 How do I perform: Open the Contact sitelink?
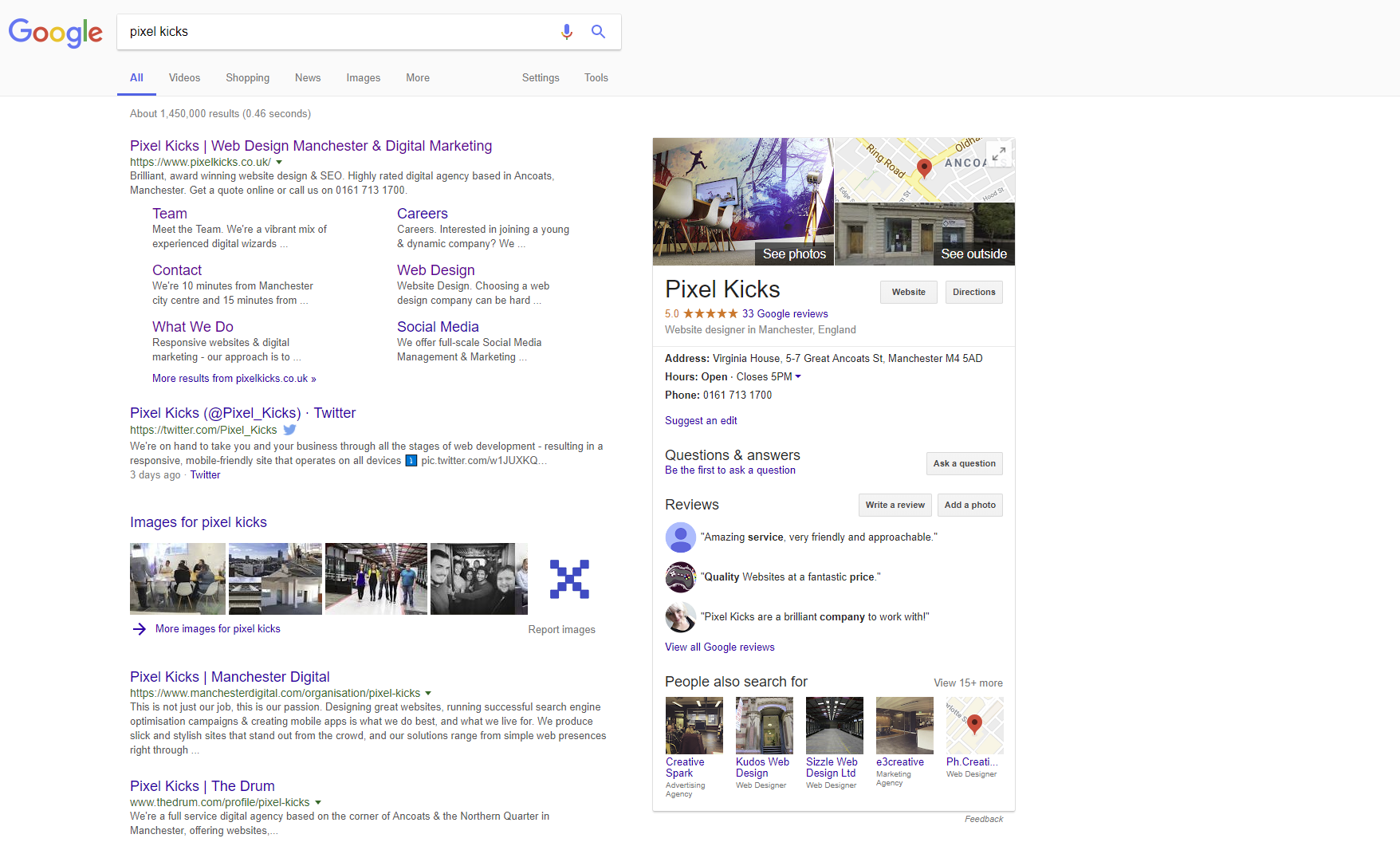[x=177, y=270]
